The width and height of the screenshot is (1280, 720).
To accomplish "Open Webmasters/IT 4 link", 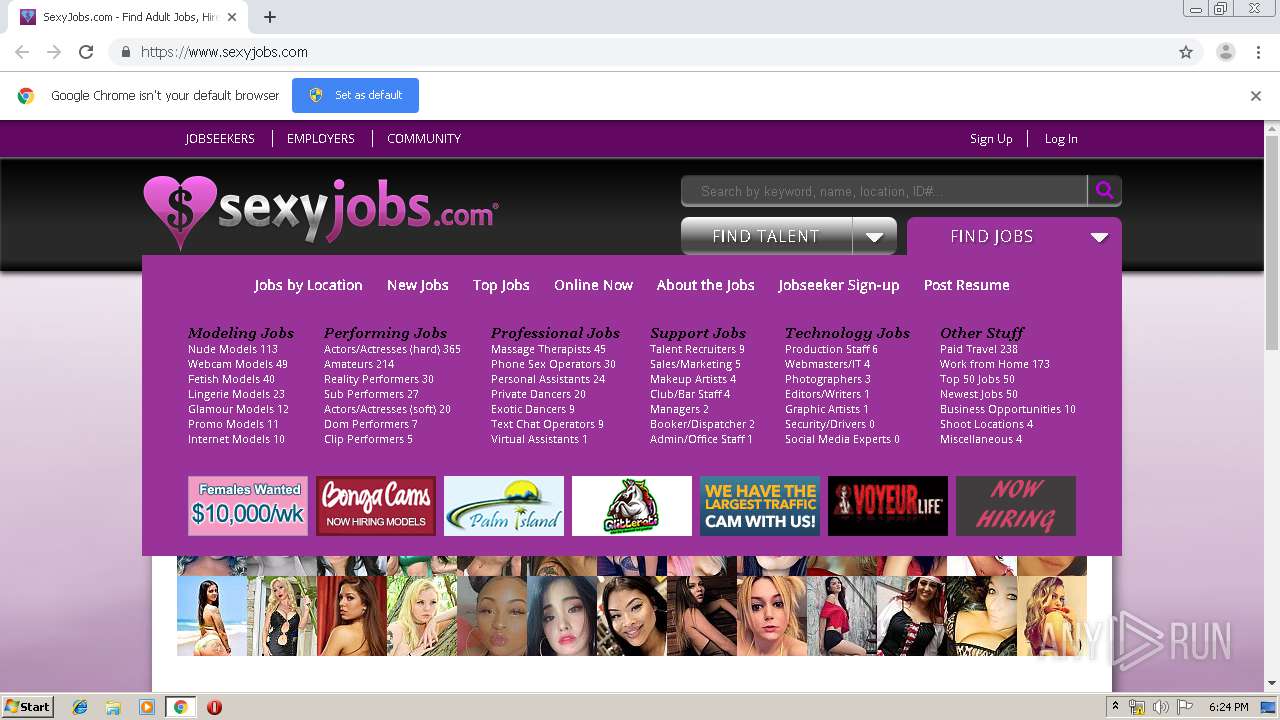I will pyautogui.click(x=827, y=364).
